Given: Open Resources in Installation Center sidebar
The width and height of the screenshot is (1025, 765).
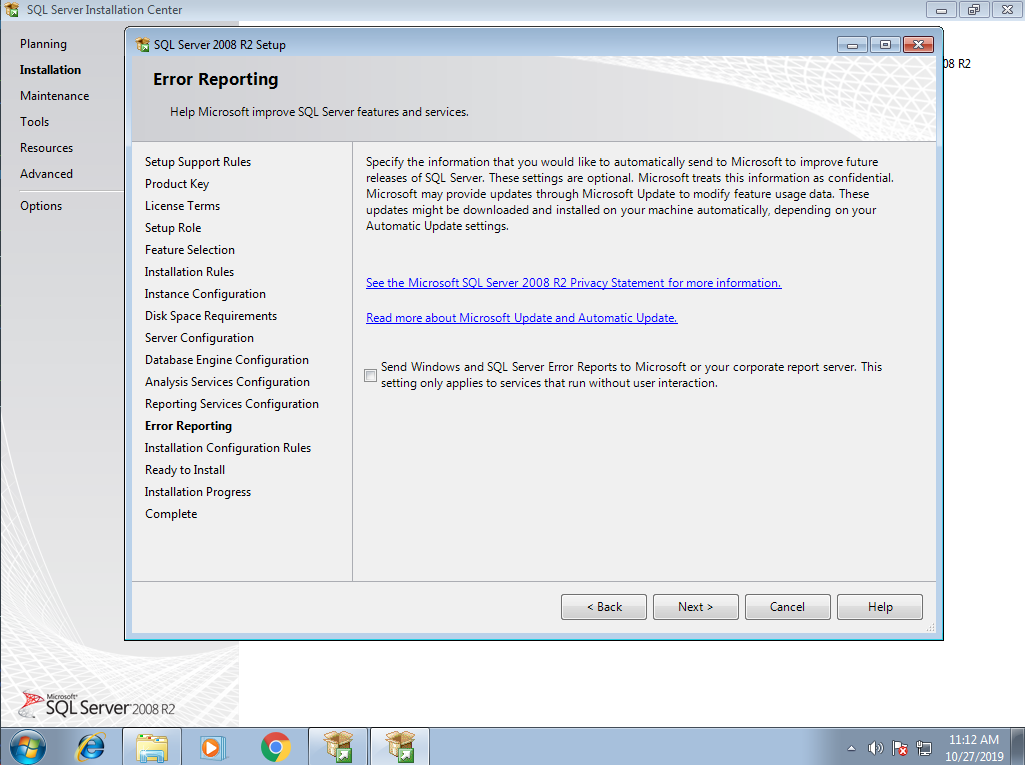Looking at the screenshot, I should [46, 148].
